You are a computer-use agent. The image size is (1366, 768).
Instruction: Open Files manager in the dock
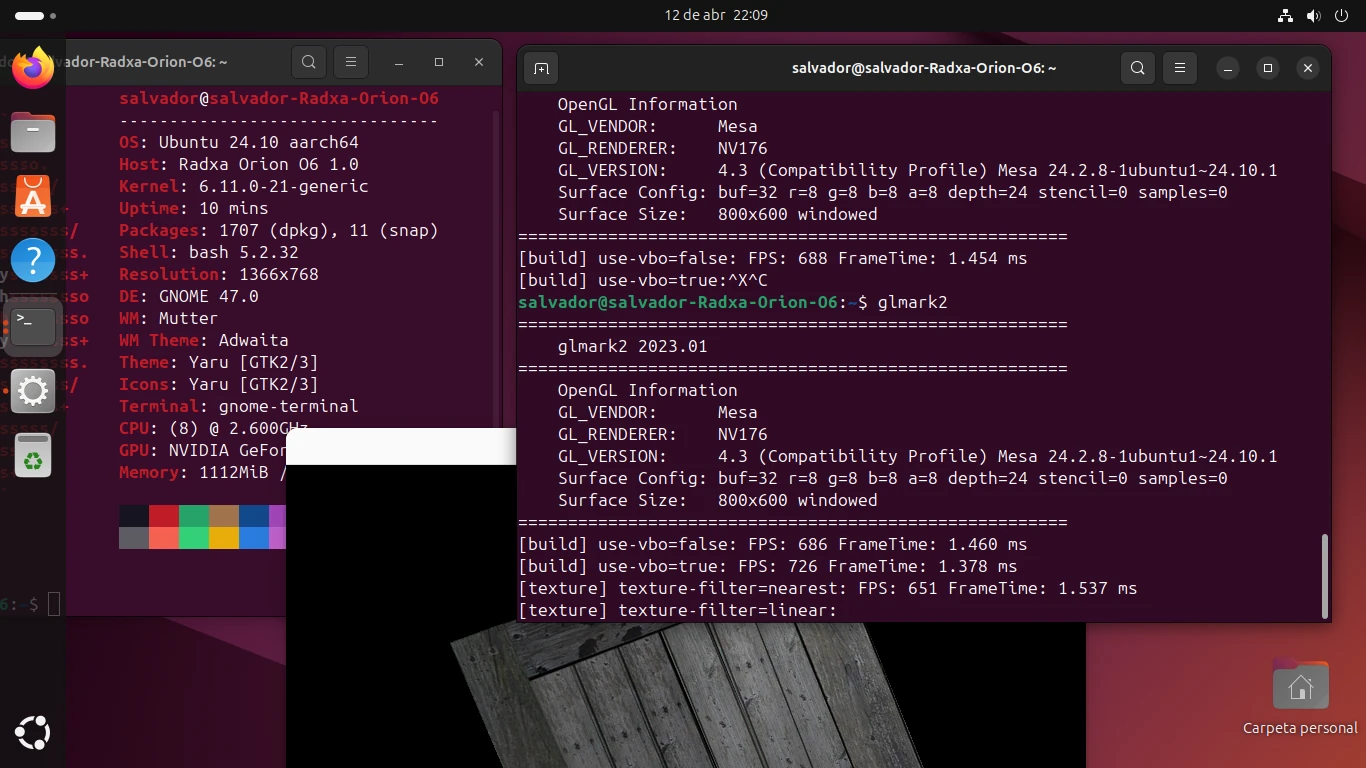click(x=33, y=131)
